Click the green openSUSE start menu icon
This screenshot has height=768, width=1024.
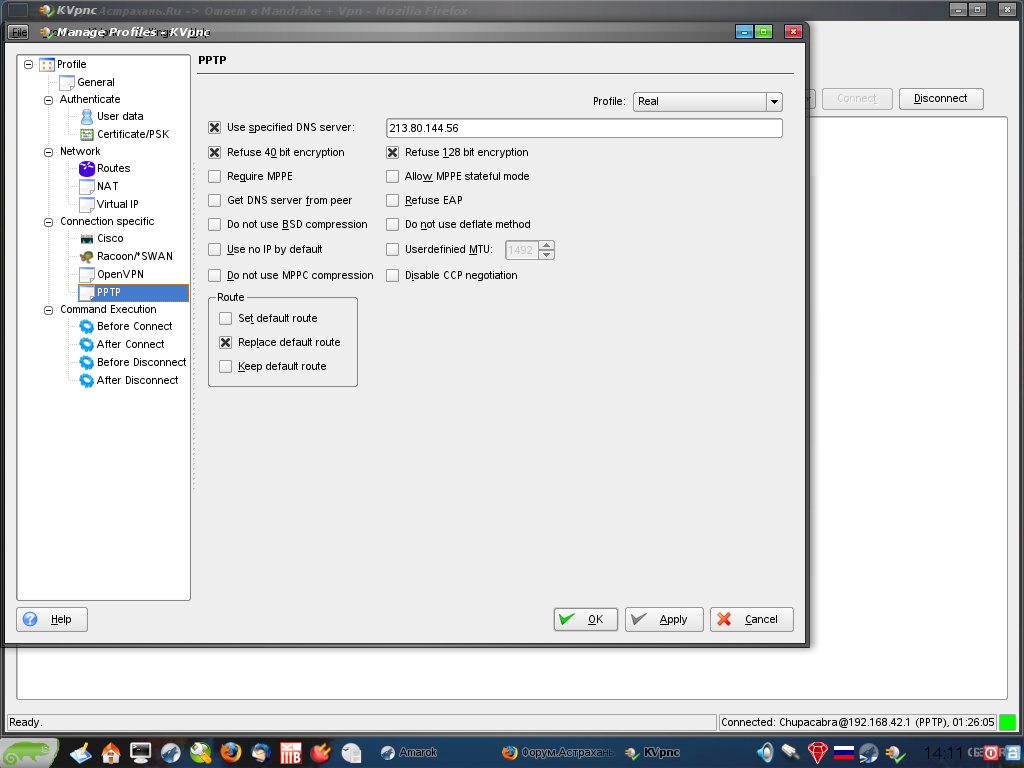[x=28, y=753]
